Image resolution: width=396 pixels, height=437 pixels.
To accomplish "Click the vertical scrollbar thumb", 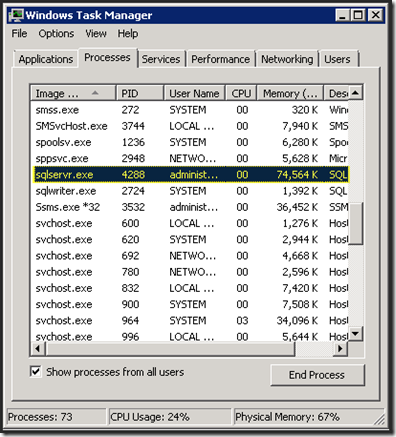I will (x=356, y=223).
